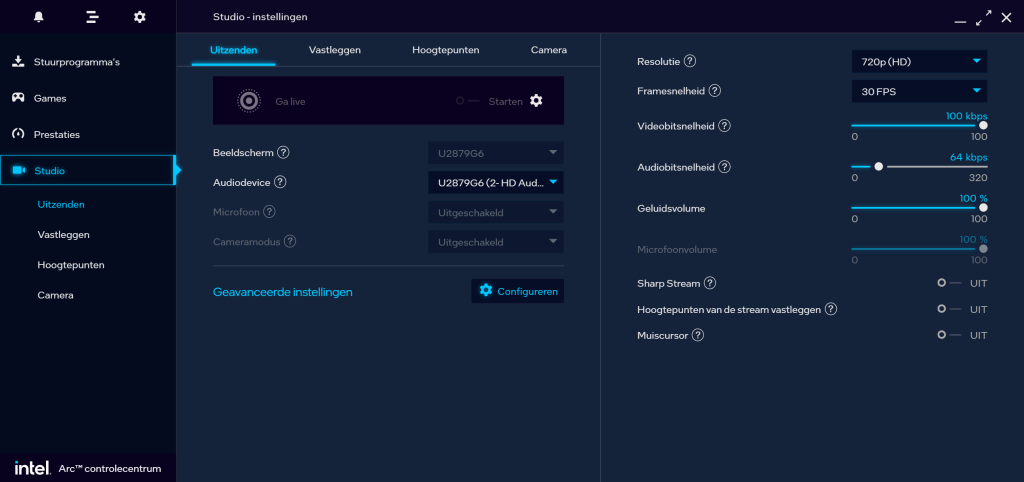Screen dimensions: 1024x482
Task: Open the gear icon beside Starten
Action: point(536,101)
